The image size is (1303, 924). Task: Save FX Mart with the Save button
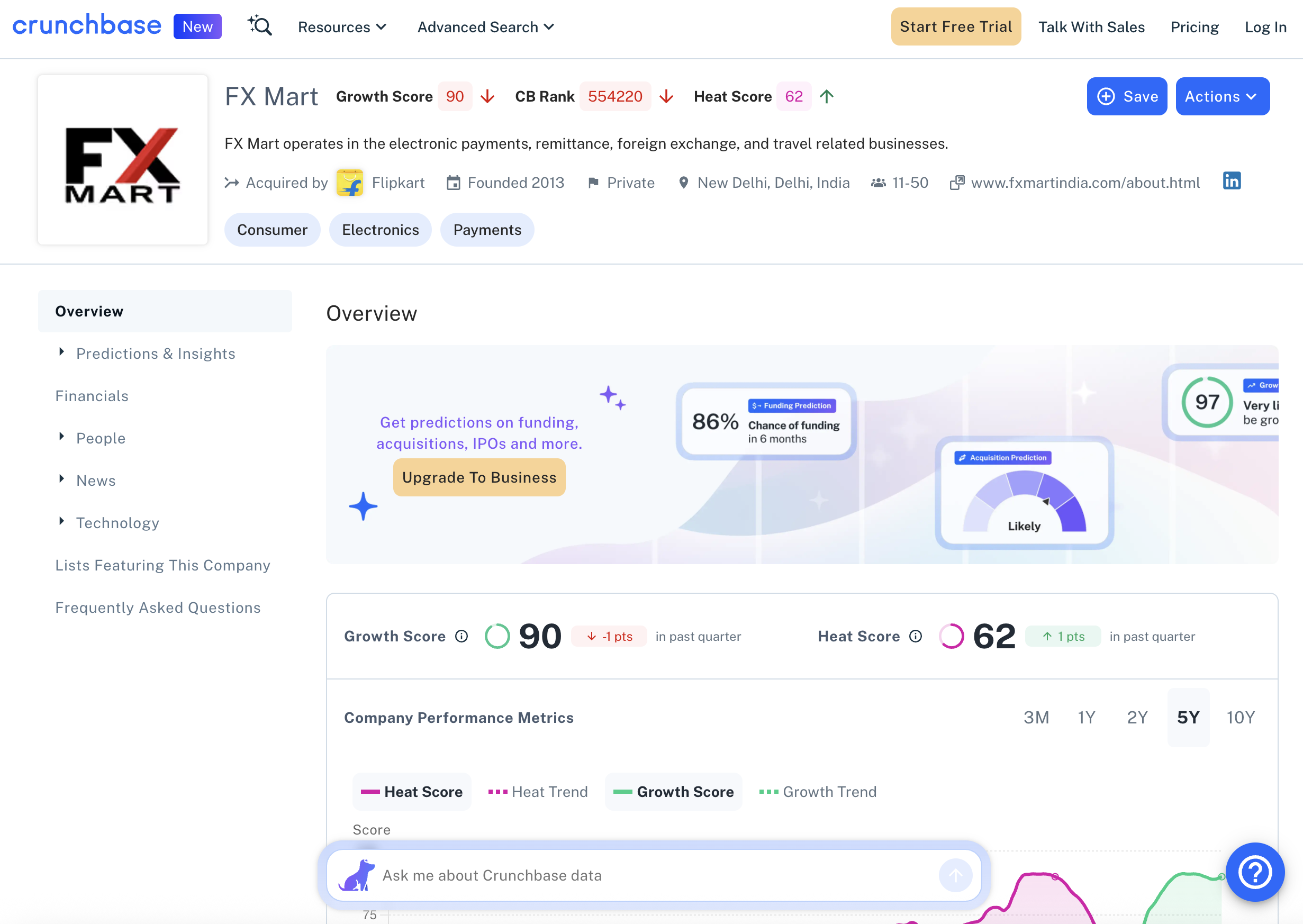tap(1127, 96)
